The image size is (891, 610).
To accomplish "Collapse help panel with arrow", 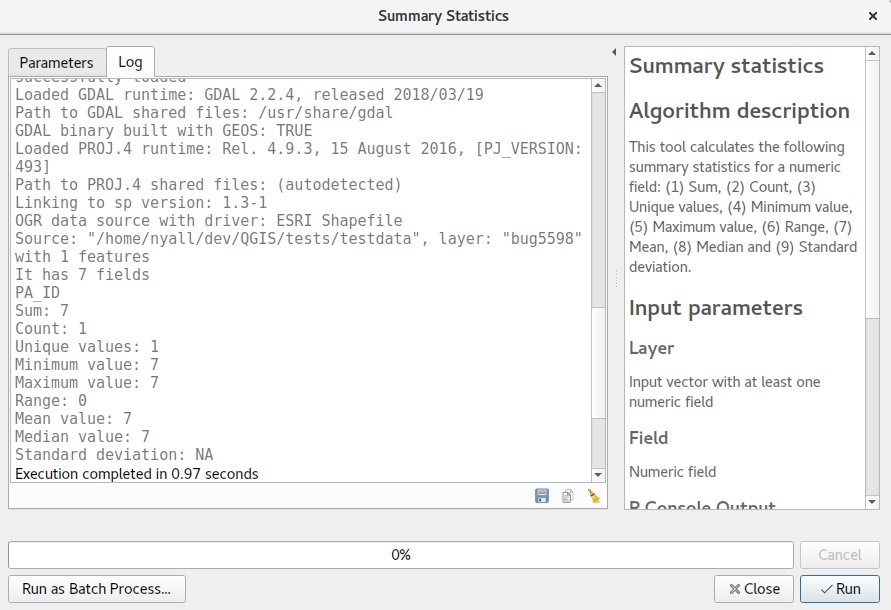I will (x=614, y=52).
